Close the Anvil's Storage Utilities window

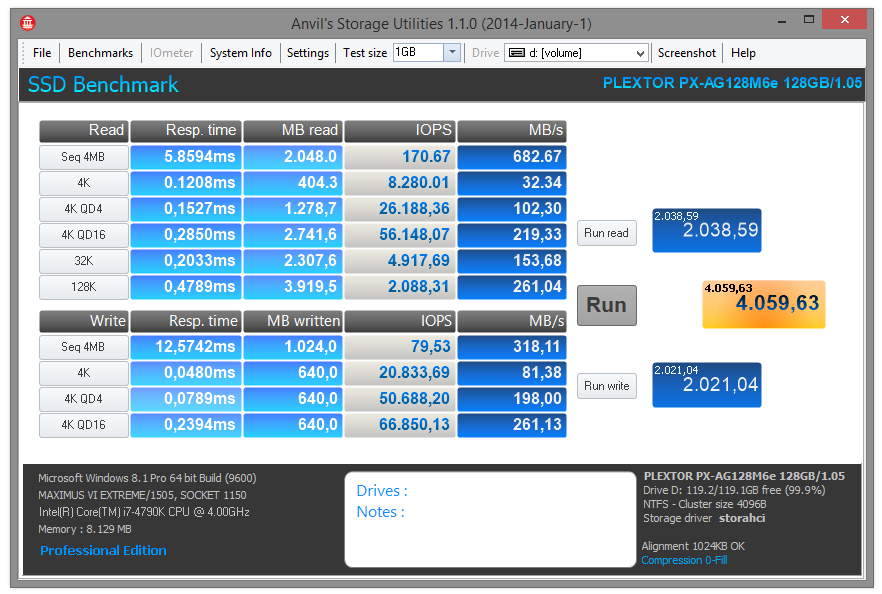844,20
